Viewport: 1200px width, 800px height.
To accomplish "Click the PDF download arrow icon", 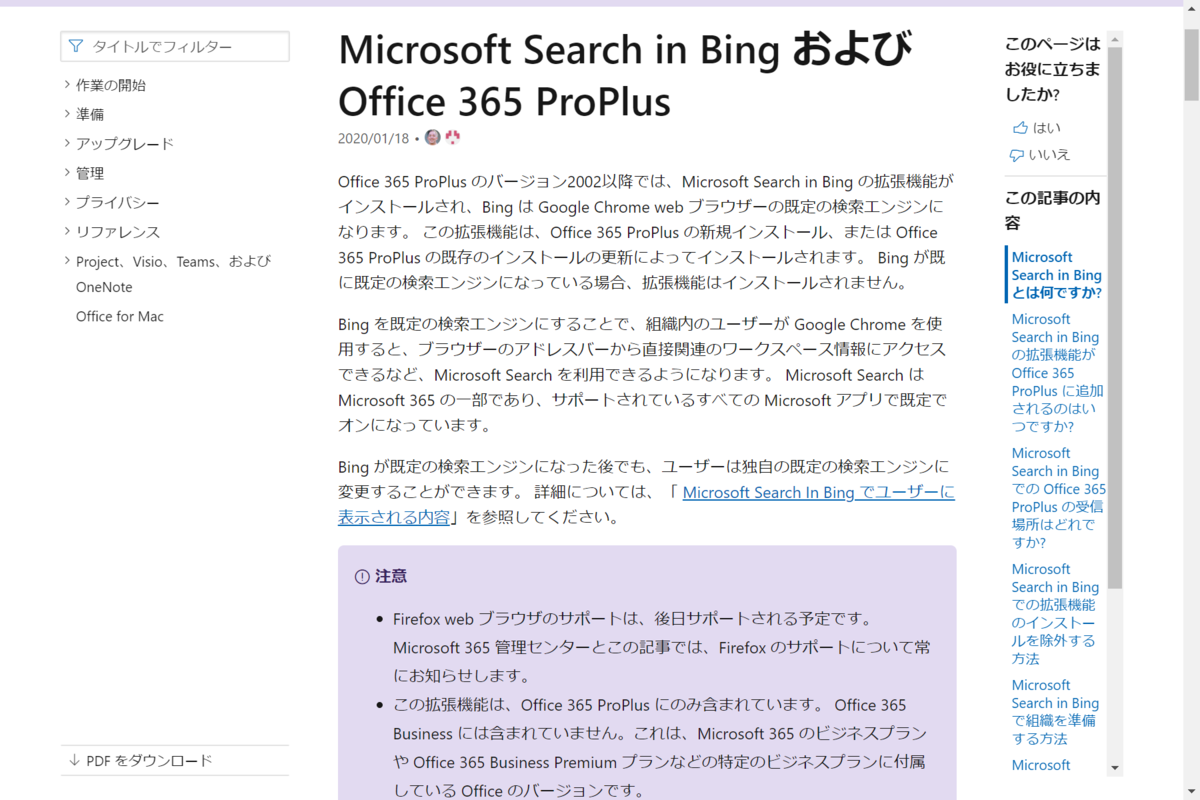I will pos(74,760).
